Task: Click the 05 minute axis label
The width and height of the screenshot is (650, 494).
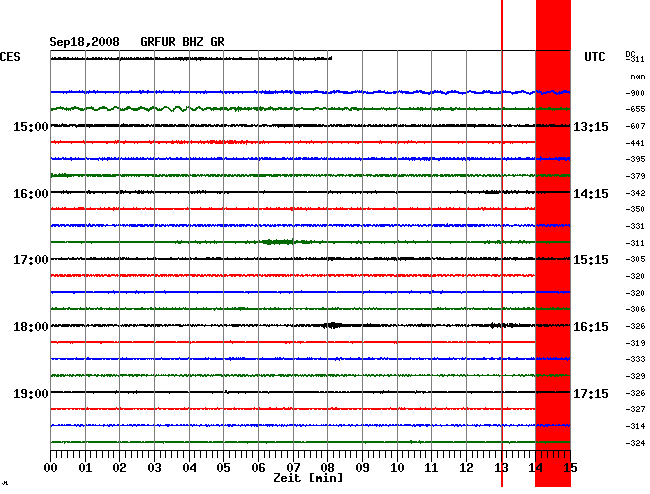Action: coord(223,468)
